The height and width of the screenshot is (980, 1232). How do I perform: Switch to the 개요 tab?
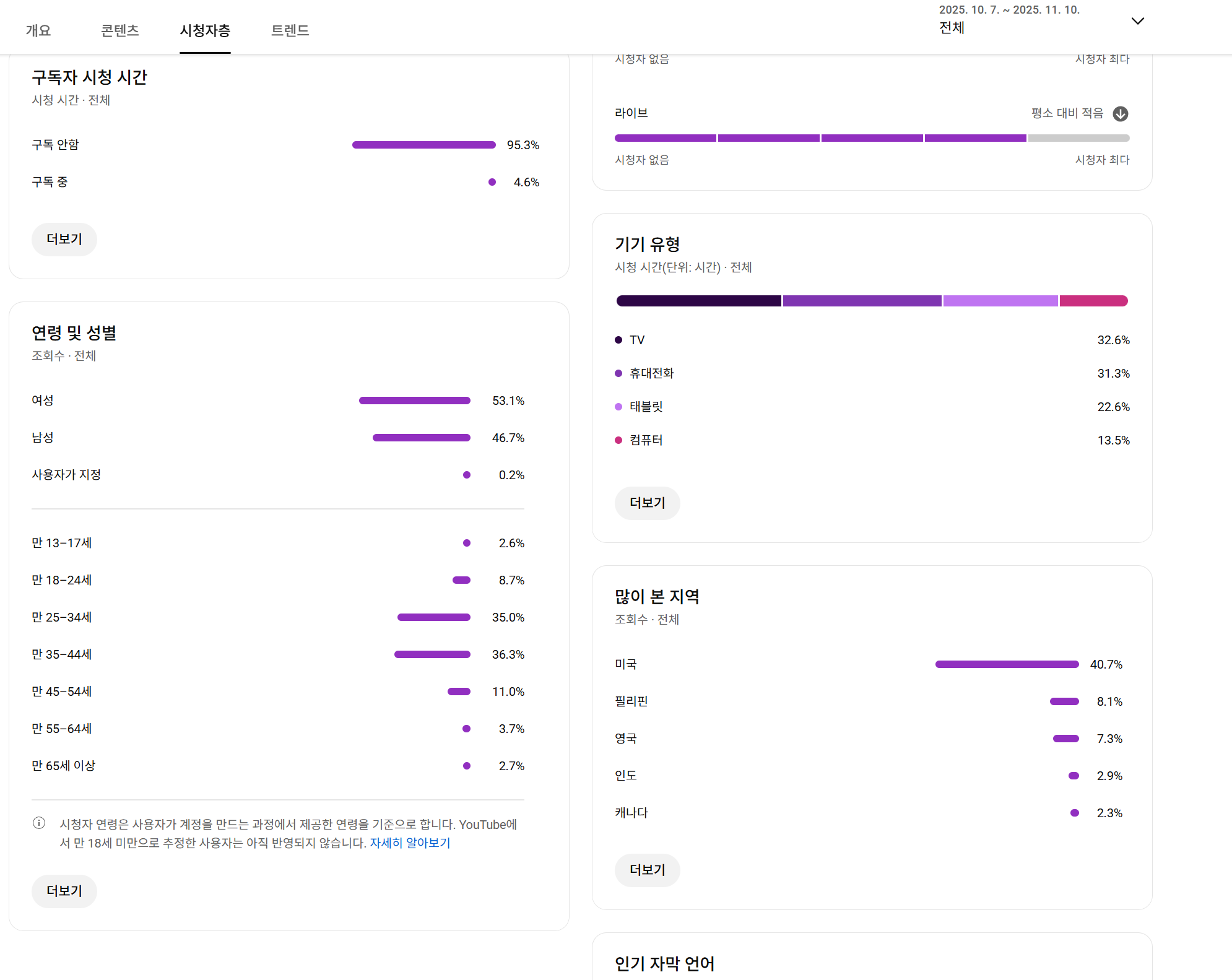pos(38,30)
